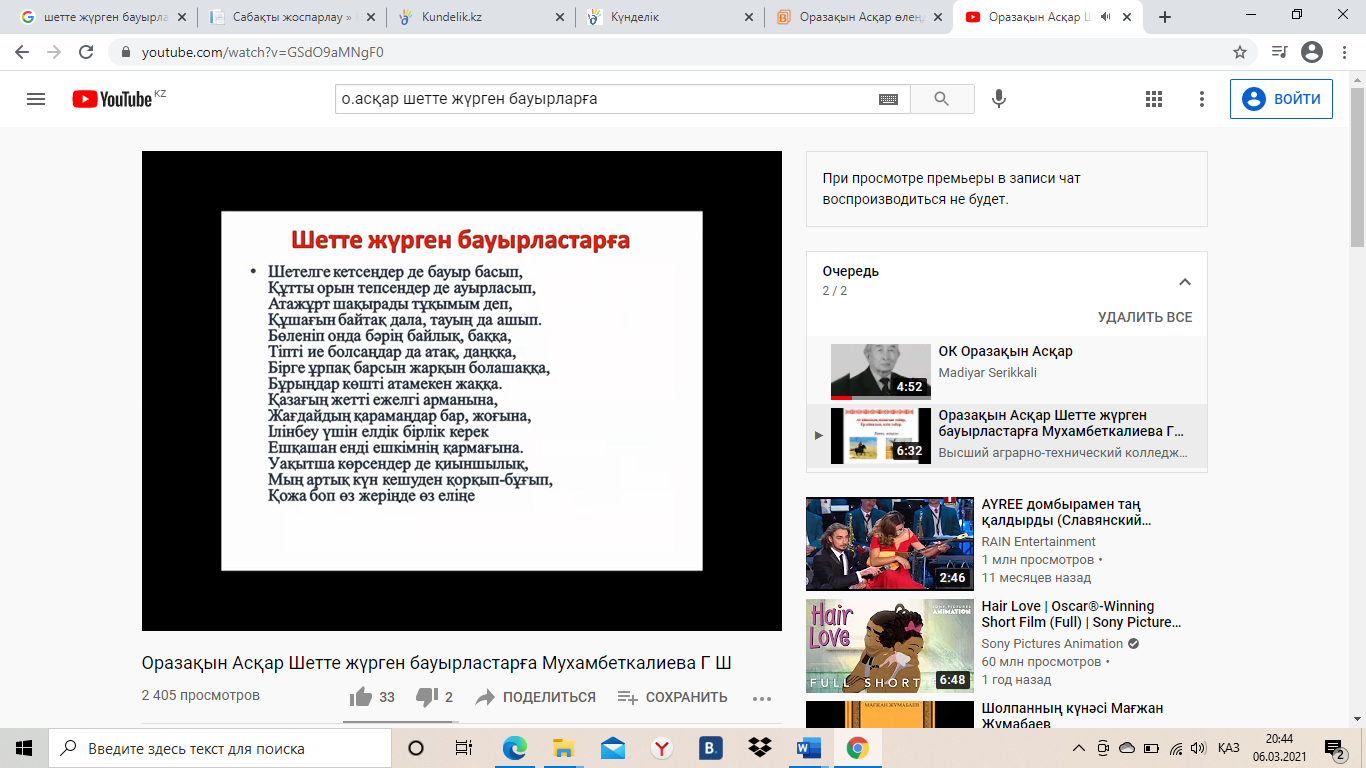
Task: Dislike the video with thumbs down
Action: [x=427, y=697]
